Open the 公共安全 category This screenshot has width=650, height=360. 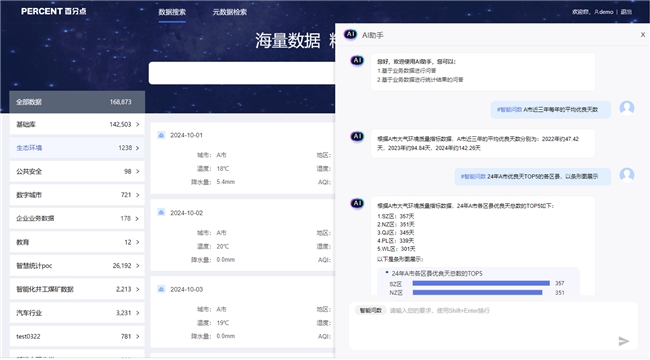tap(77, 171)
